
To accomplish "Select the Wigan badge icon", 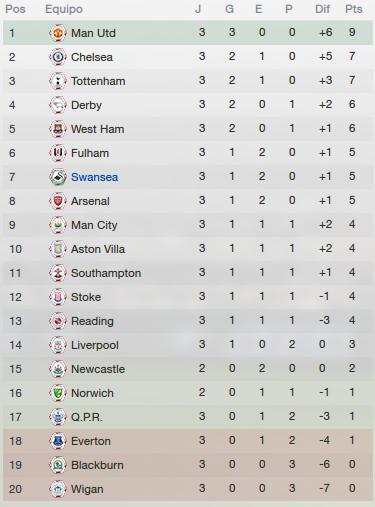I will (x=58, y=489).
